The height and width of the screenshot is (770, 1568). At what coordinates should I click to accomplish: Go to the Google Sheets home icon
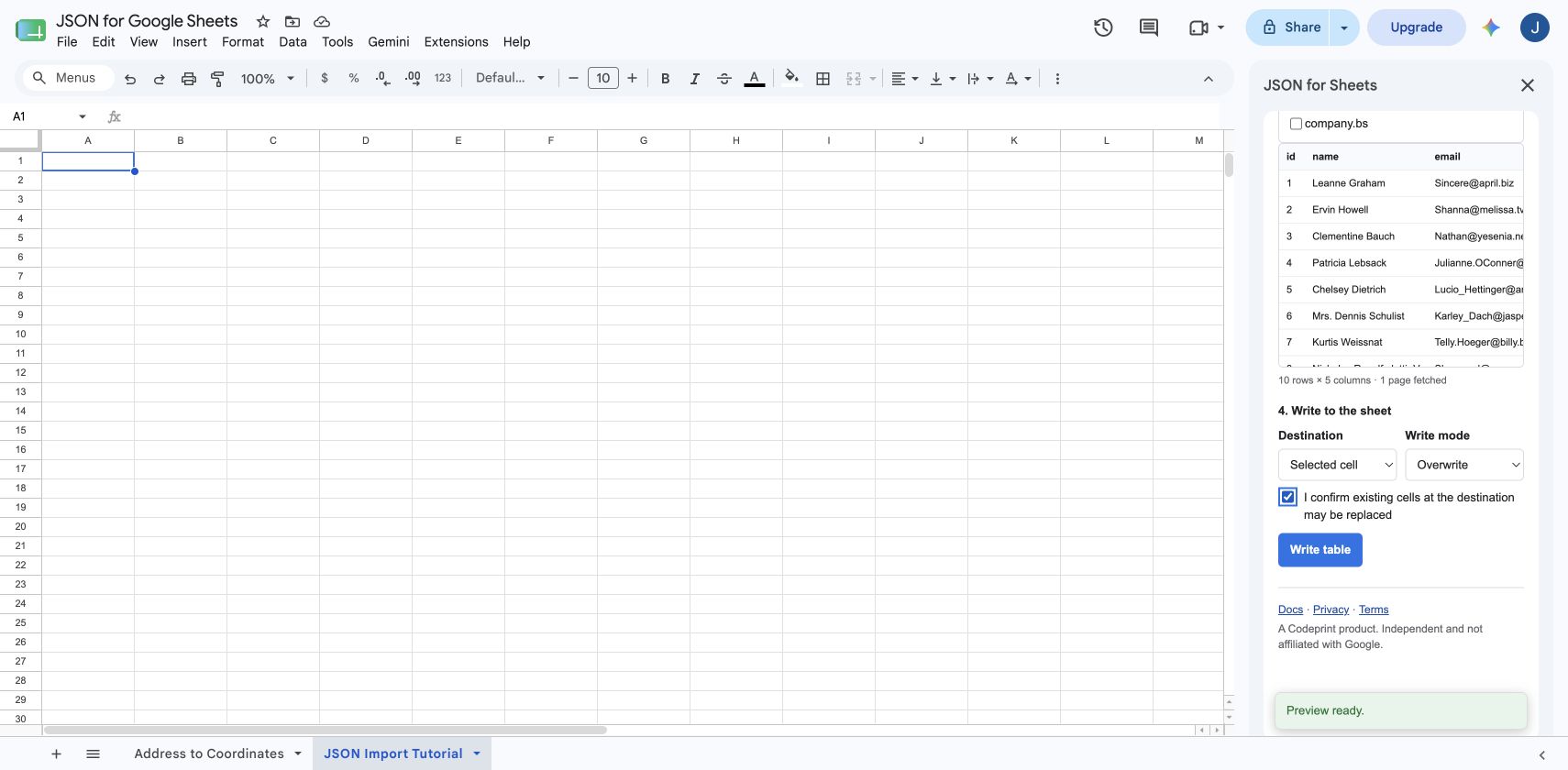30,30
